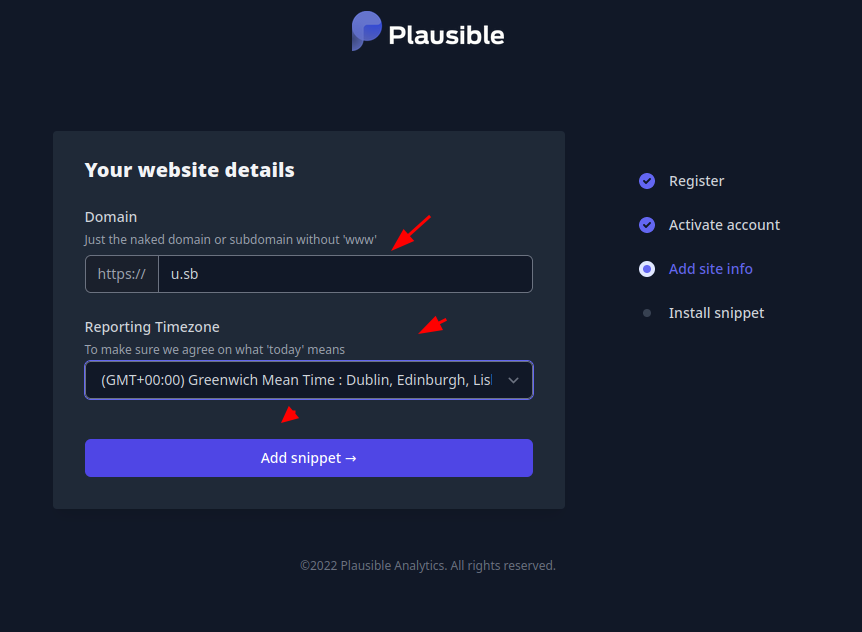Open the Reporting Timezone select box

pyautogui.click(x=309, y=380)
